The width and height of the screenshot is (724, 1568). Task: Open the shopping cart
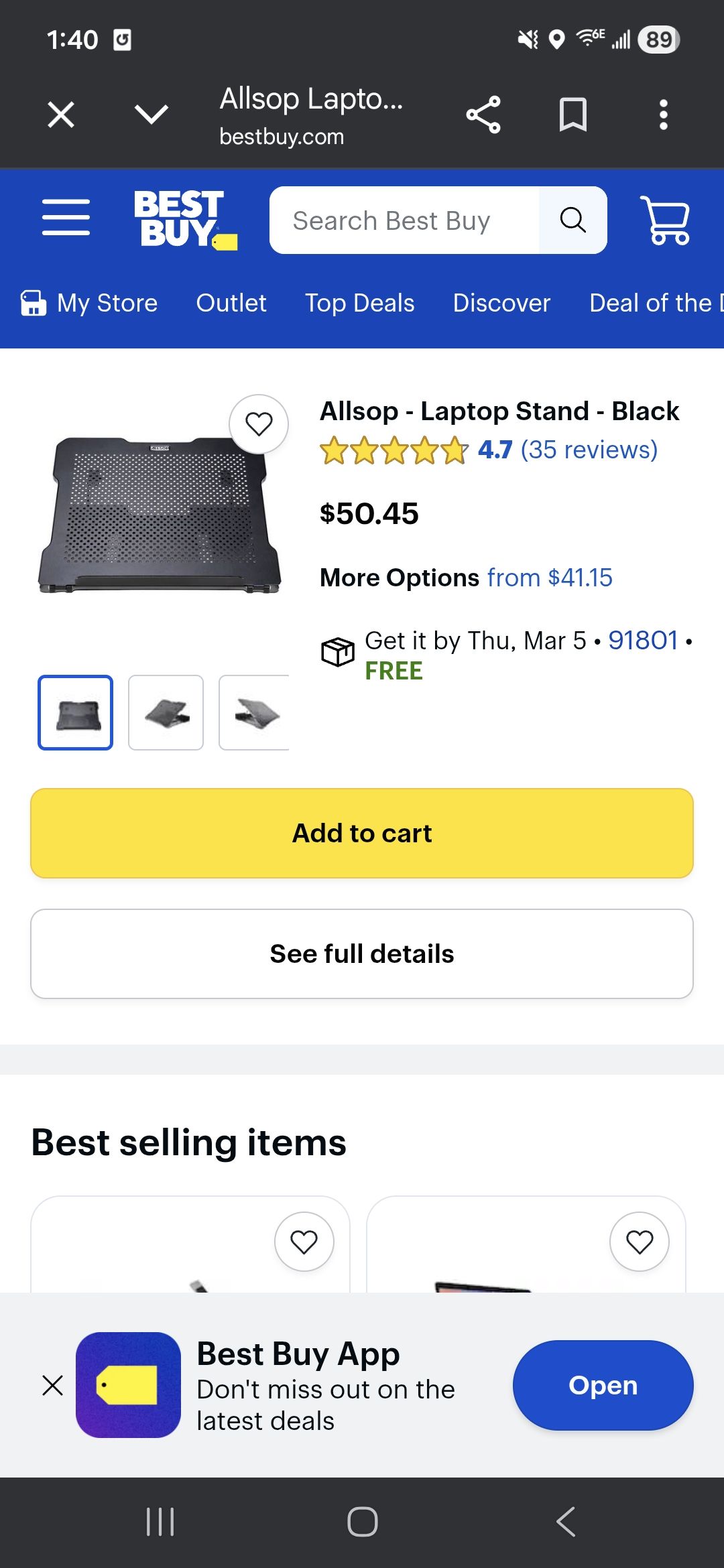pyautogui.click(x=664, y=220)
